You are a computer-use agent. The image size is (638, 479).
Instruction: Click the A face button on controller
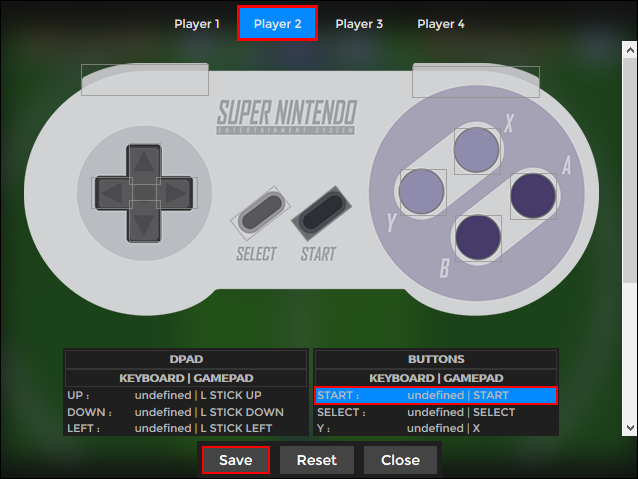533,196
